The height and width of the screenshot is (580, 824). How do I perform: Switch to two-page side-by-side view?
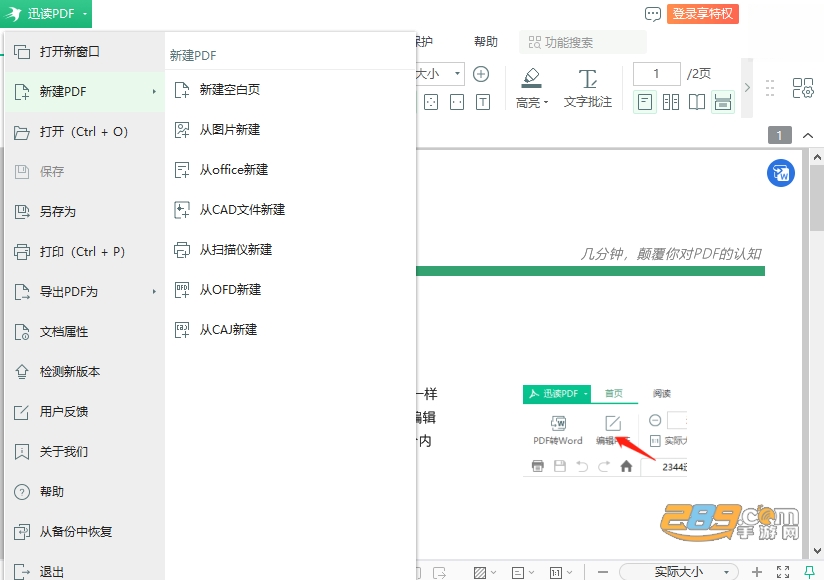[x=671, y=102]
